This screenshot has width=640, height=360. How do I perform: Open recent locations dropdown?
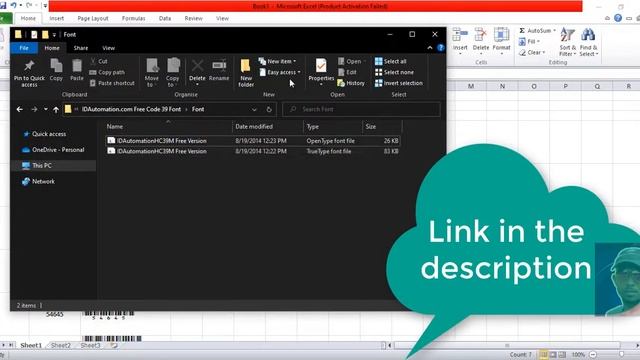46,109
